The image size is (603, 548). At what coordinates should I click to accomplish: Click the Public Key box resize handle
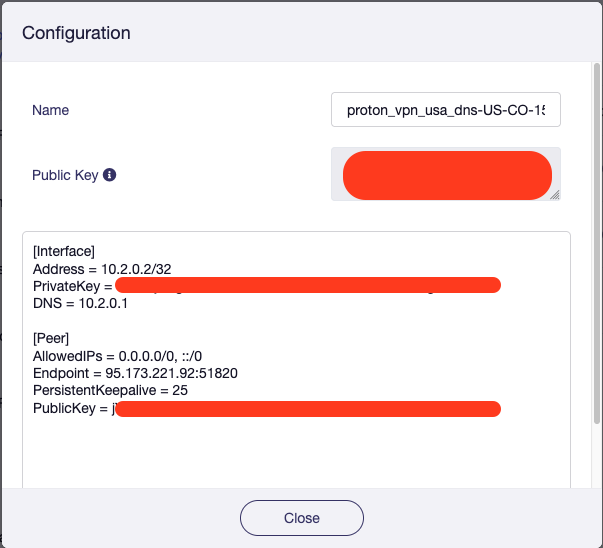click(555, 196)
